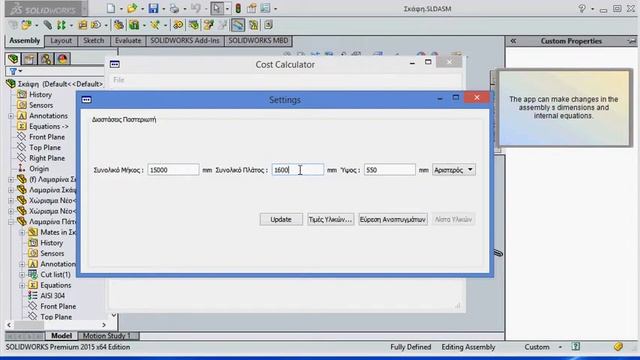Click the Συνολικό Μήκος field showing 15000
This screenshot has height=360, width=640.
point(173,170)
